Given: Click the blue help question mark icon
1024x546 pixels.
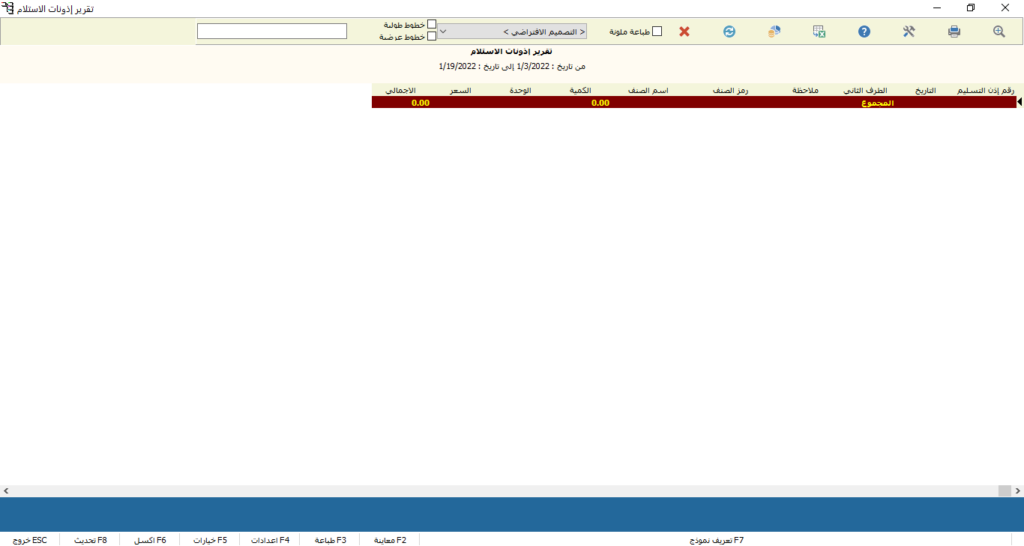Looking at the screenshot, I should pyautogui.click(x=864, y=32).
